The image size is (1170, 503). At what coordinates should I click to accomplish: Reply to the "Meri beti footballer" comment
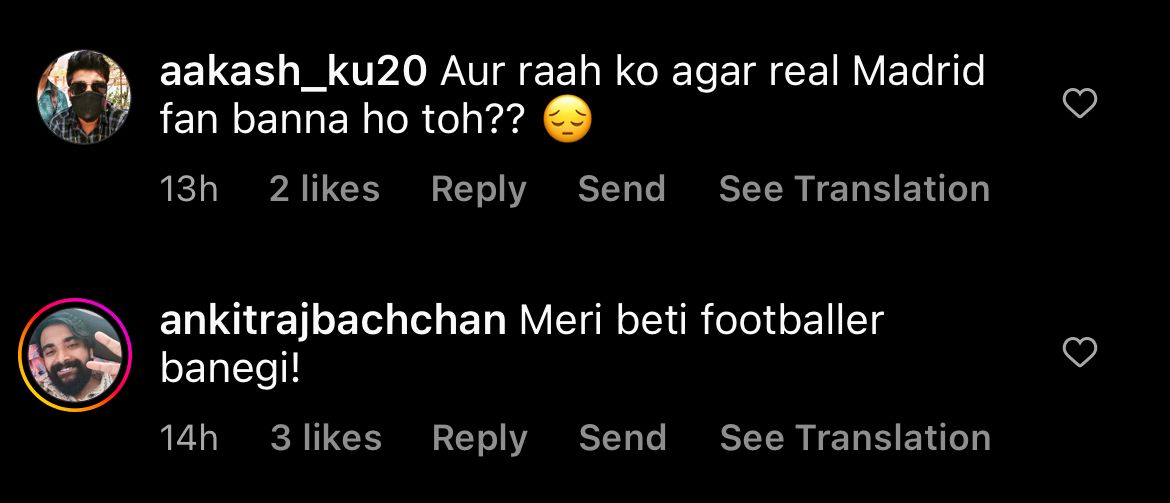click(x=479, y=438)
